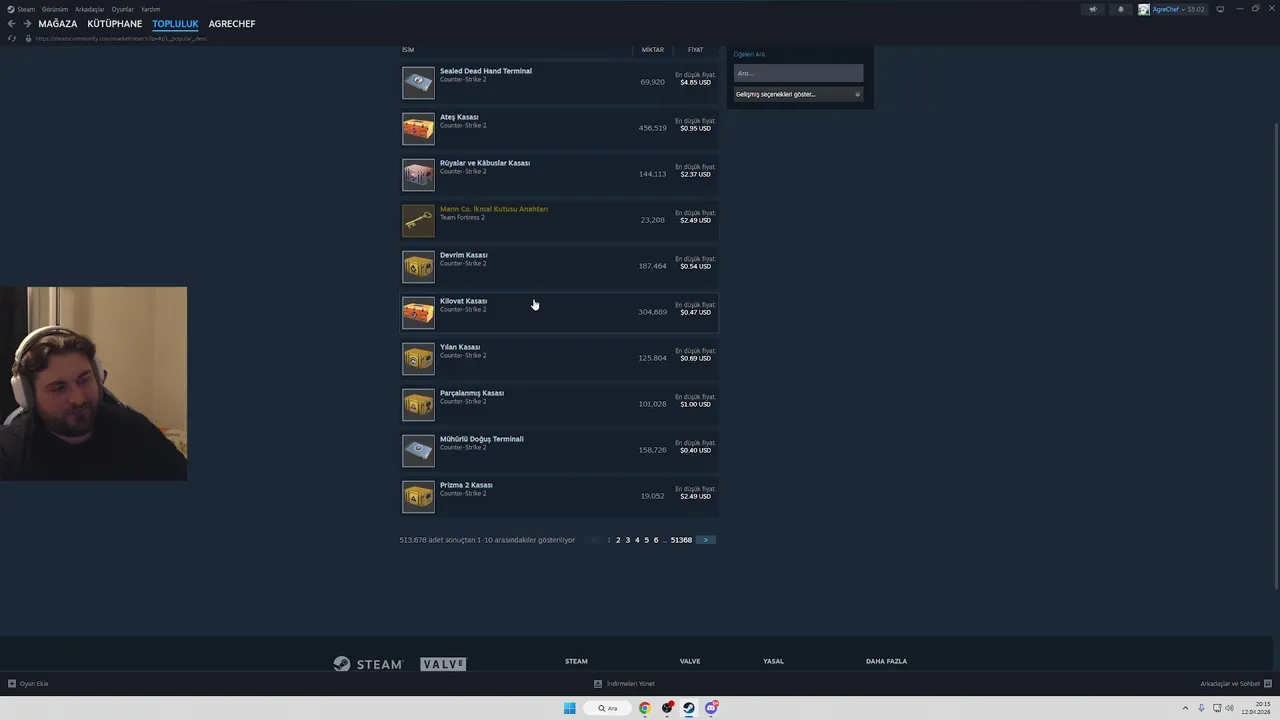1280x720 pixels.
Task: Open the Steam taskbar icon
Action: pyautogui.click(x=689, y=708)
